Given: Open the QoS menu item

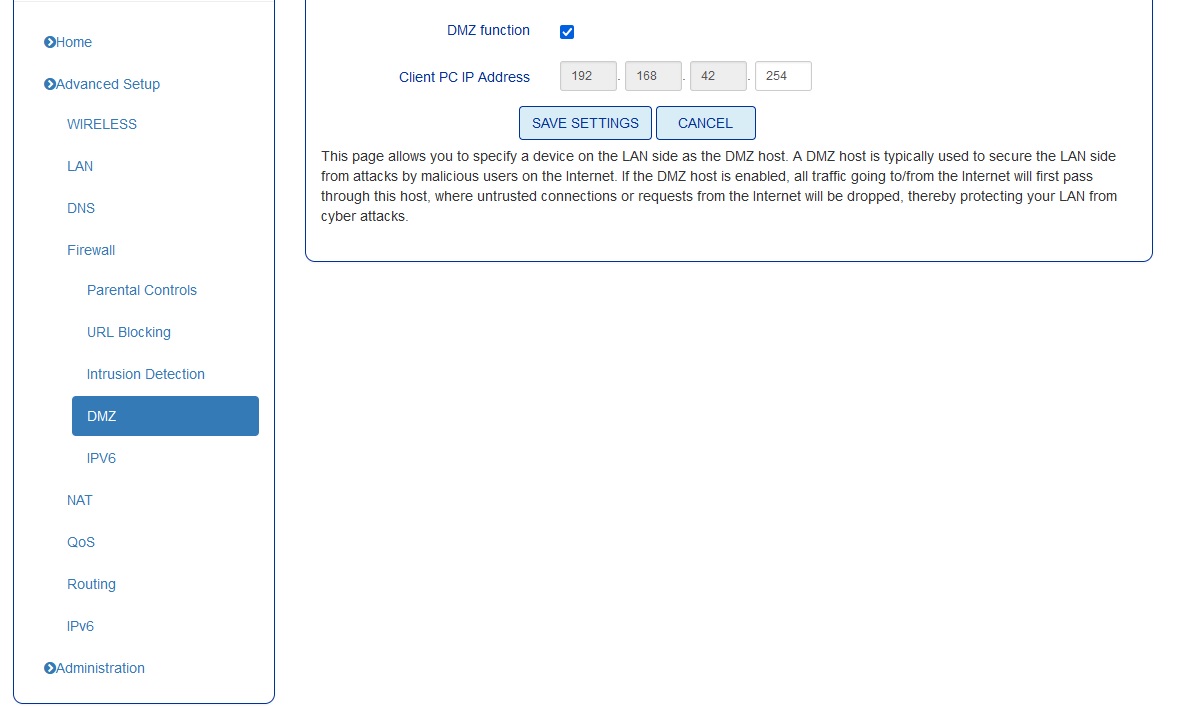Looking at the screenshot, I should click(81, 542).
